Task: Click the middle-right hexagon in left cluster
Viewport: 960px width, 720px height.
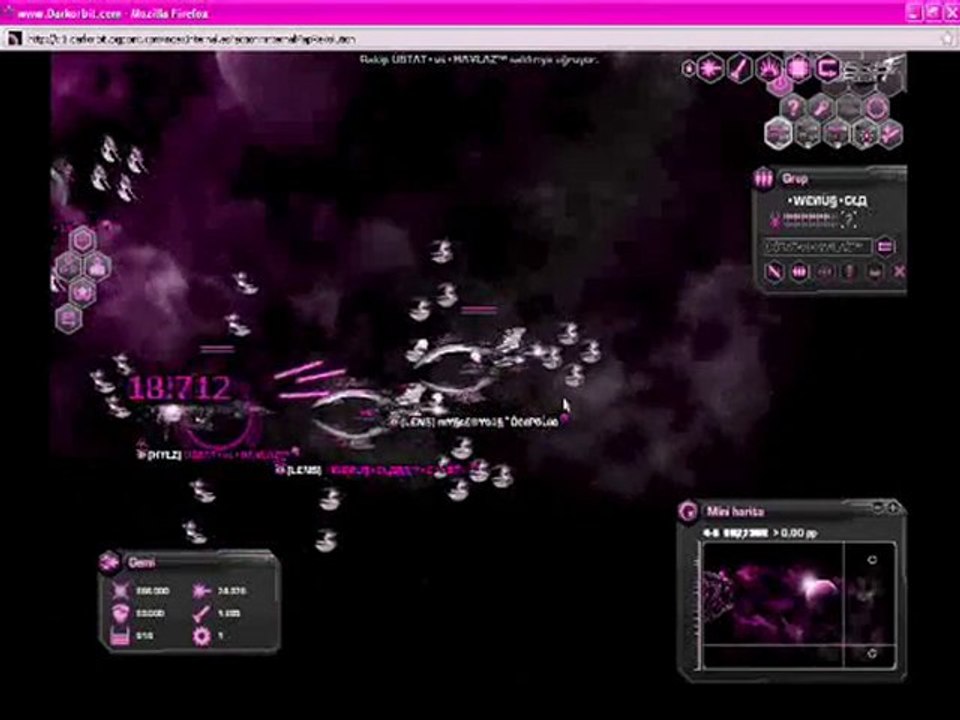Action: (x=97, y=267)
